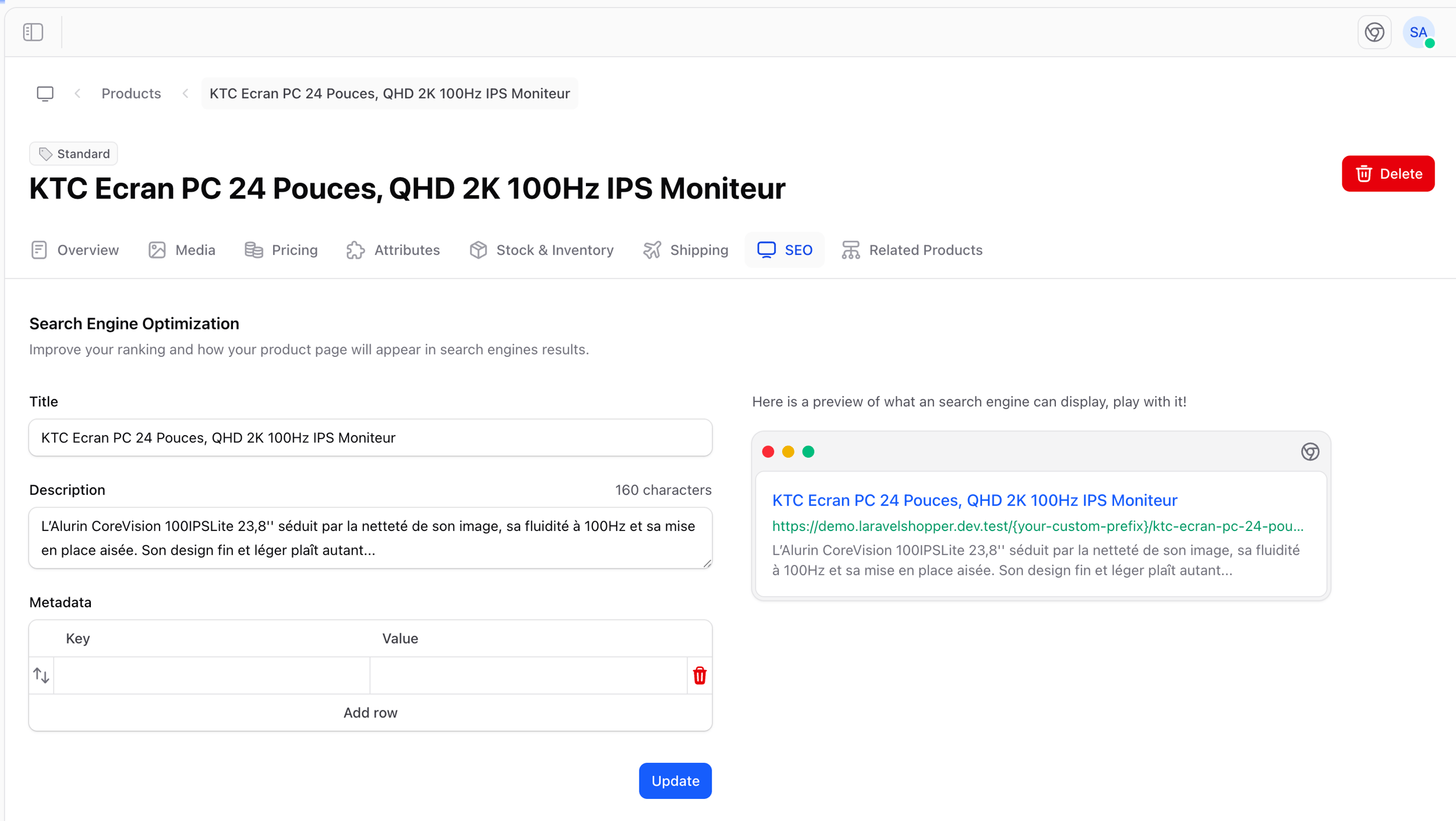Grab the description textarea resize handle
Image resolution: width=1456 pixels, height=821 pixels.
707,563
